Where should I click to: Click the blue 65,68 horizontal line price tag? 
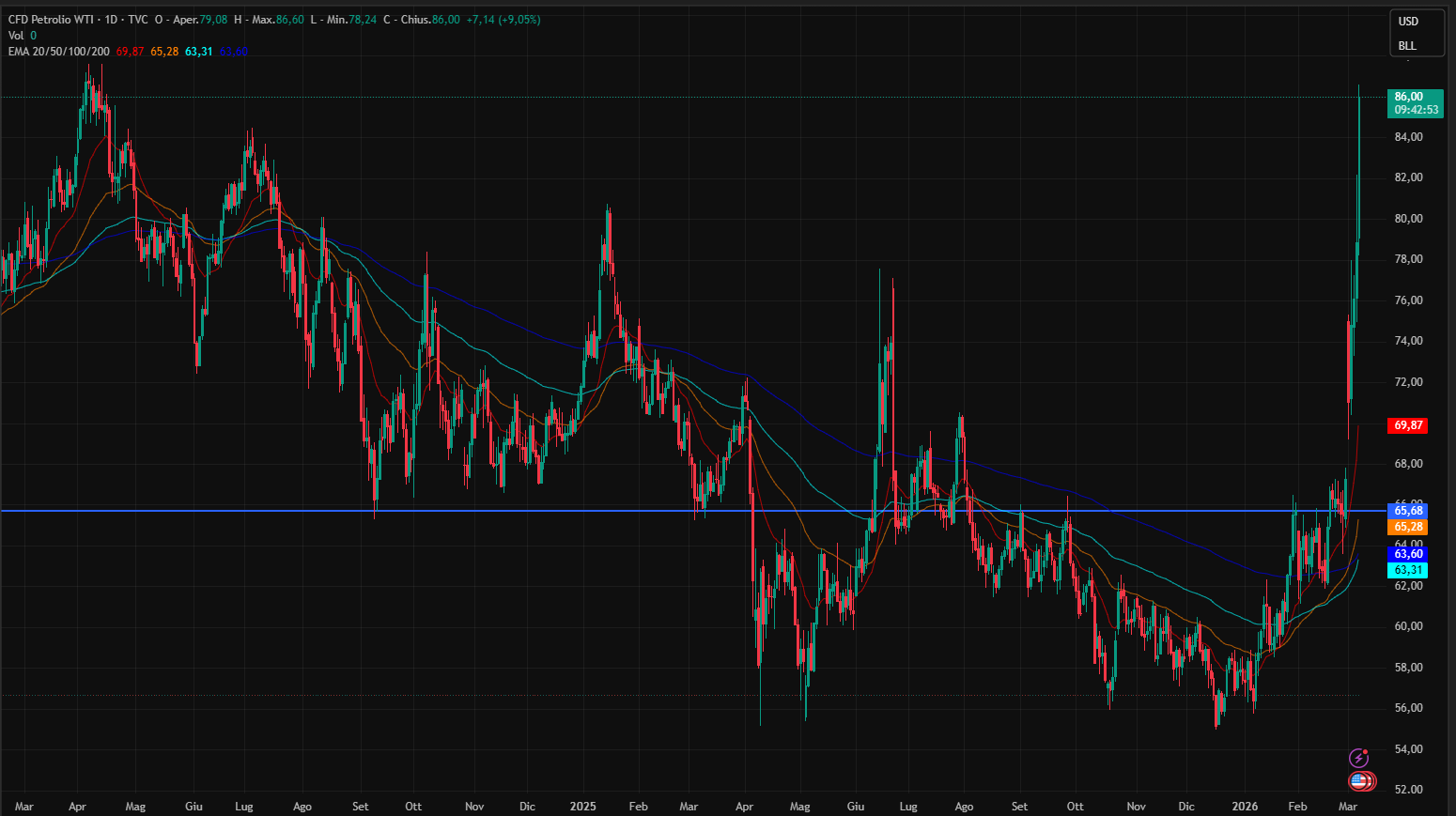1407,511
